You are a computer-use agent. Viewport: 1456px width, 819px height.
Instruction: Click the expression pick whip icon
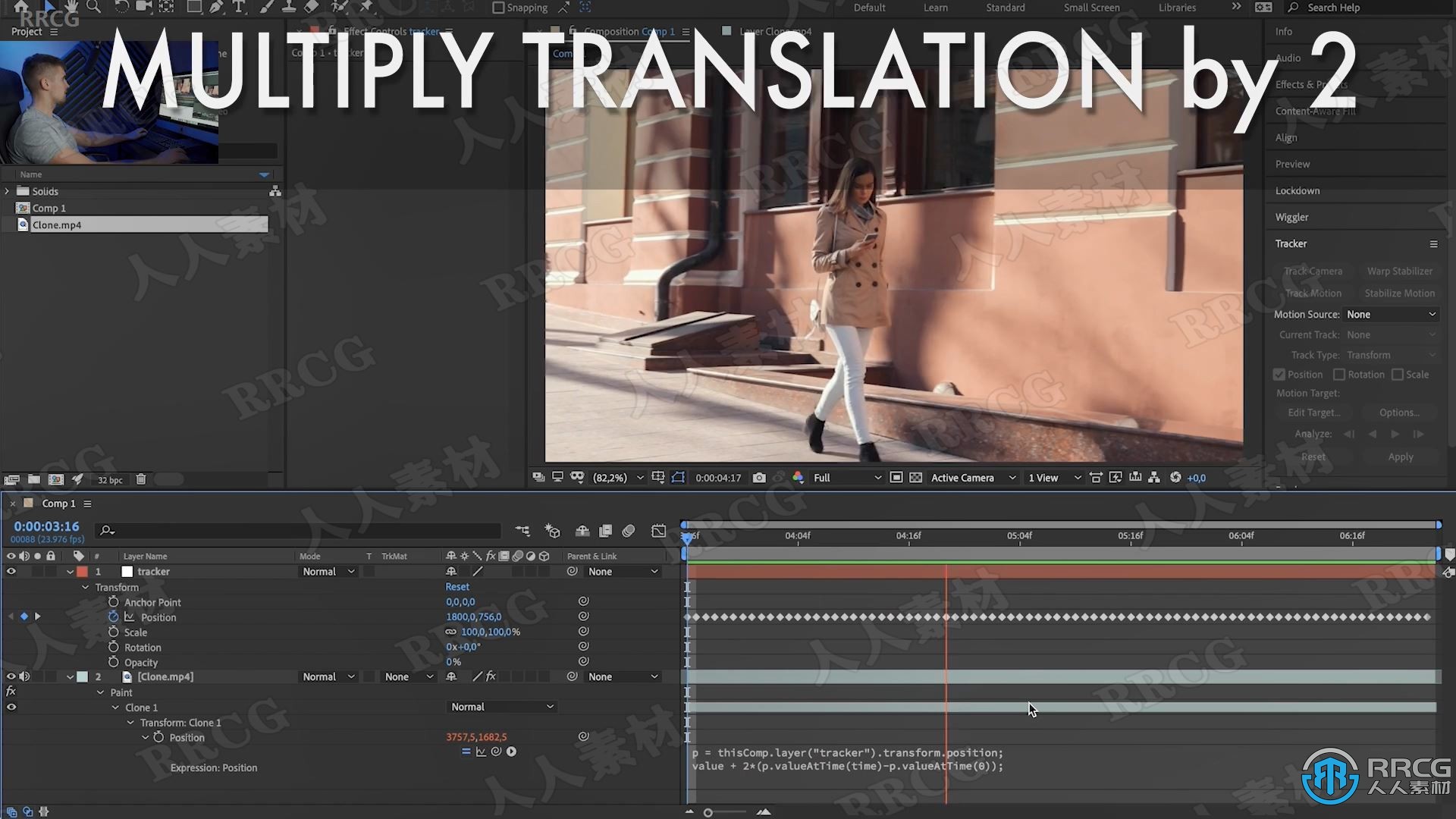[x=496, y=752]
